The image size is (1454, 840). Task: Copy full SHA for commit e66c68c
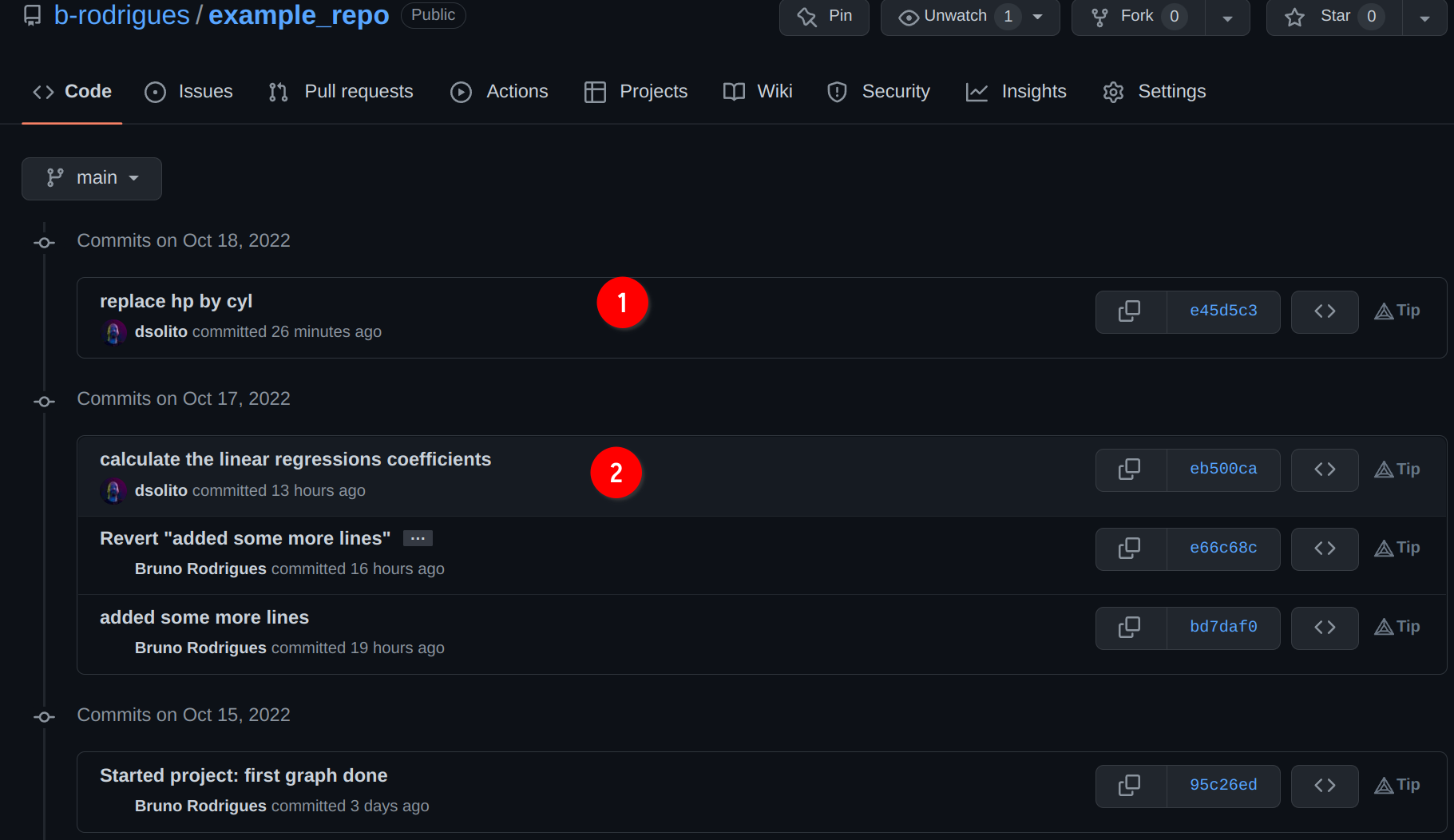tap(1131, 549)
